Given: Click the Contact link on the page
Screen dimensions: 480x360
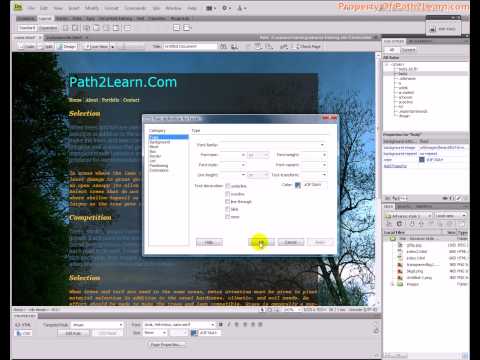Looking at the screenshot, I should point(131,100).
